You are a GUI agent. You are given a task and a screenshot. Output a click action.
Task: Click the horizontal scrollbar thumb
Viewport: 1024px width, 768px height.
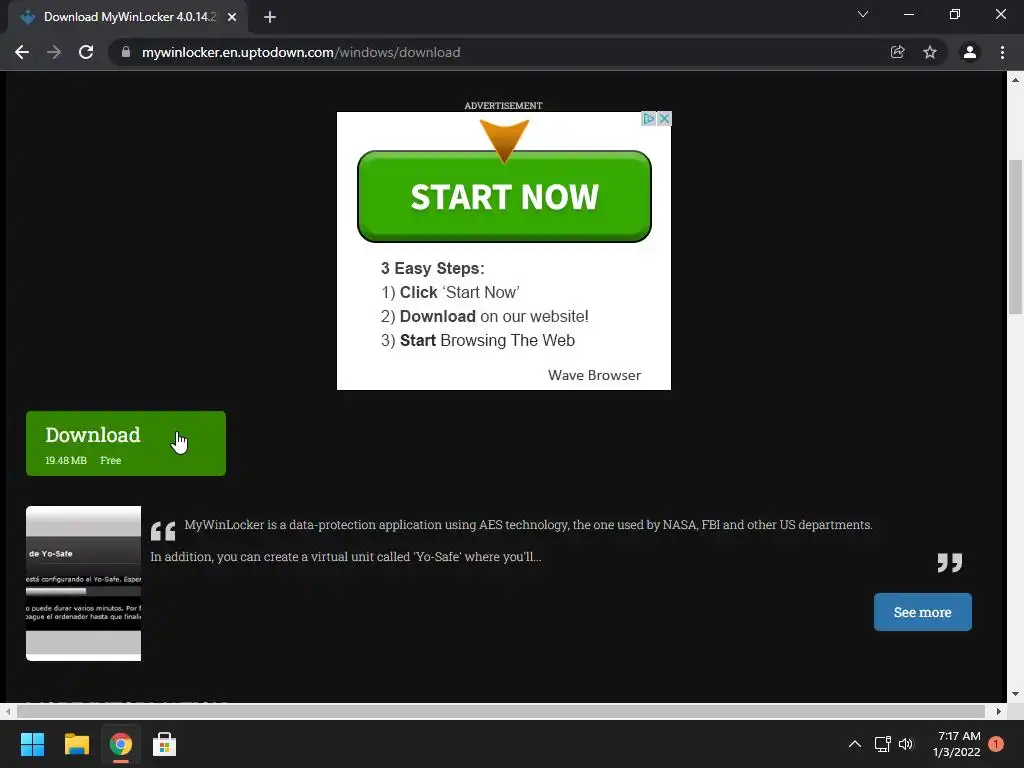point(501,711)
